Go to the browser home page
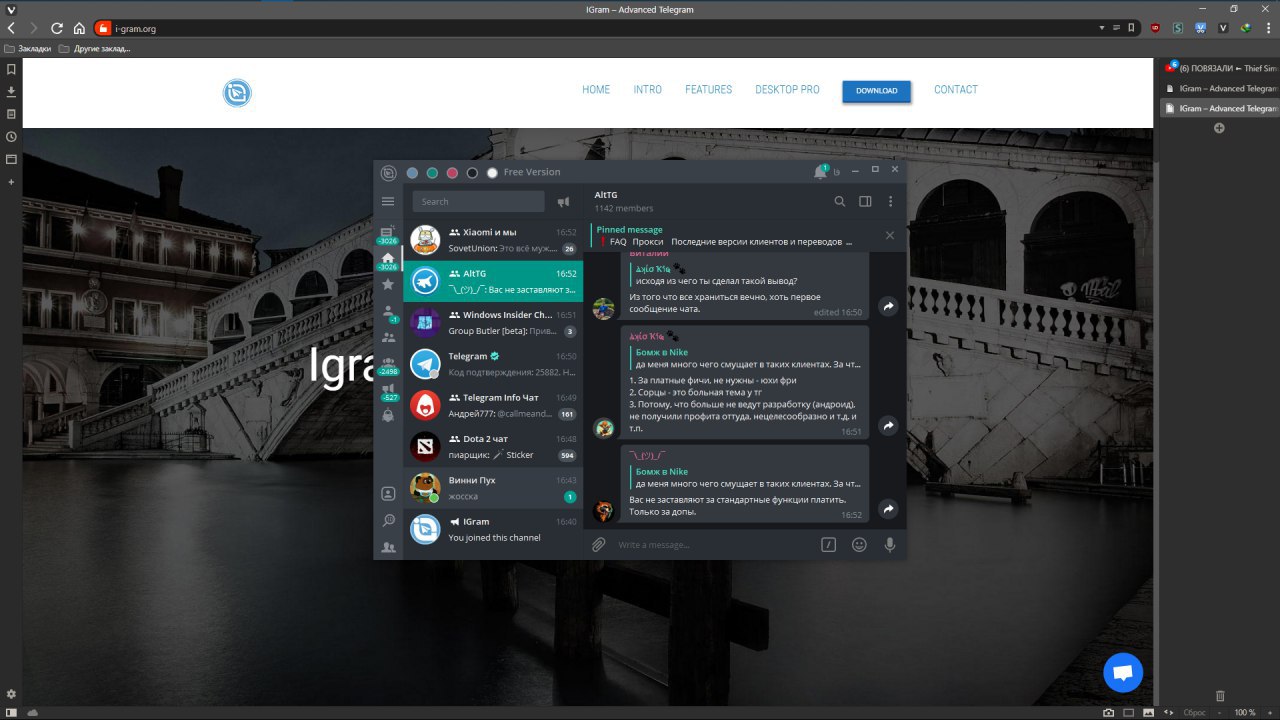The width and height of the screenshot is (1280, 720). coord(79,28)
